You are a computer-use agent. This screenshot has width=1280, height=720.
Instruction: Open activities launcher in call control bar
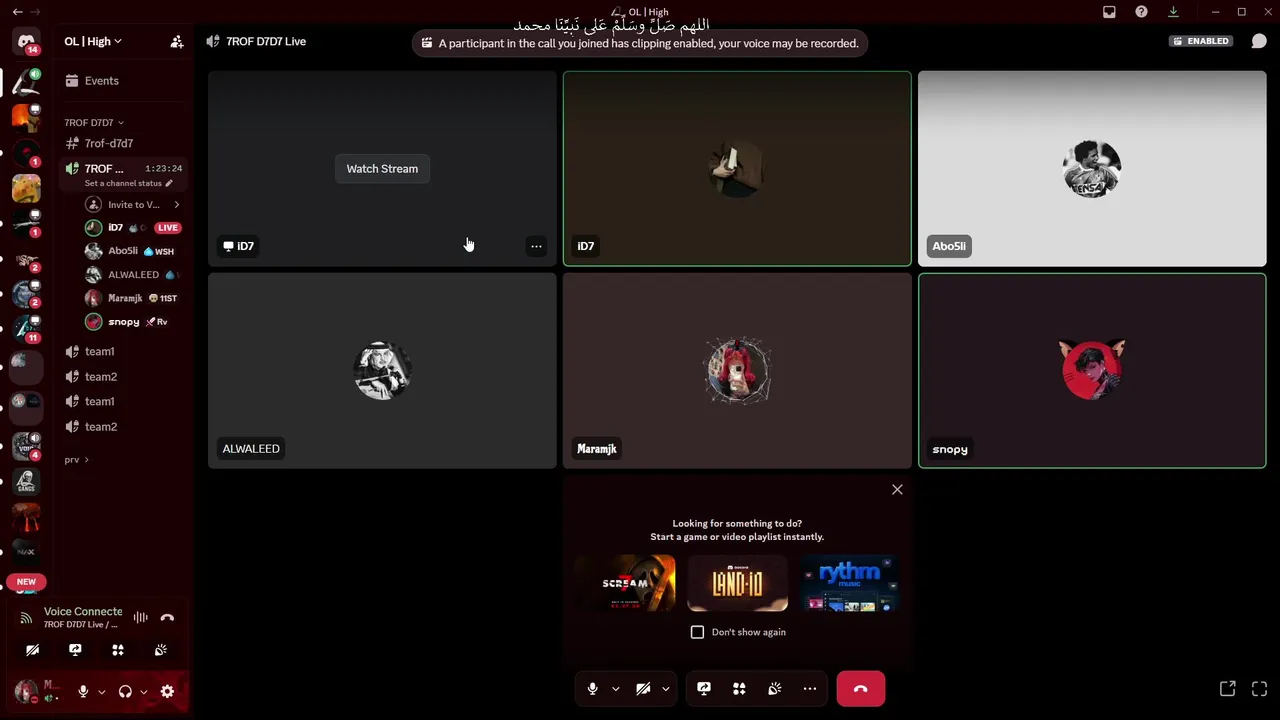tap(739, 689)
